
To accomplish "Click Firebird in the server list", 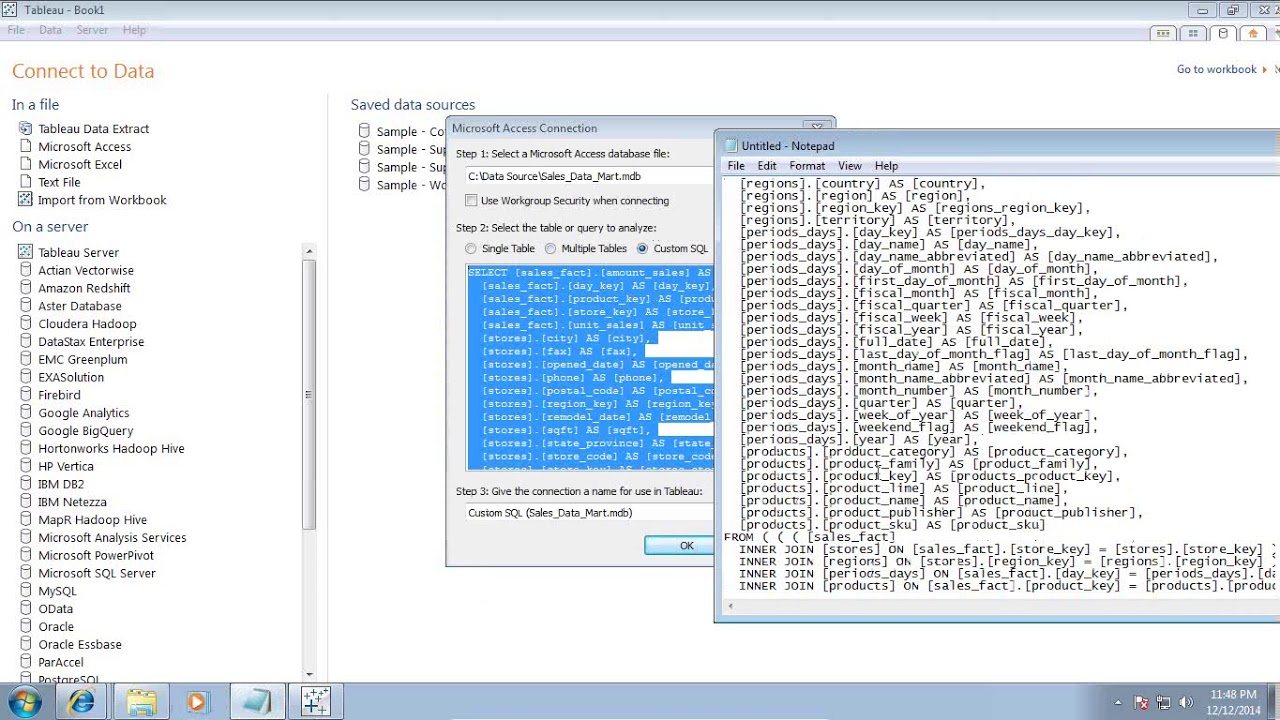I will point(59,396).
